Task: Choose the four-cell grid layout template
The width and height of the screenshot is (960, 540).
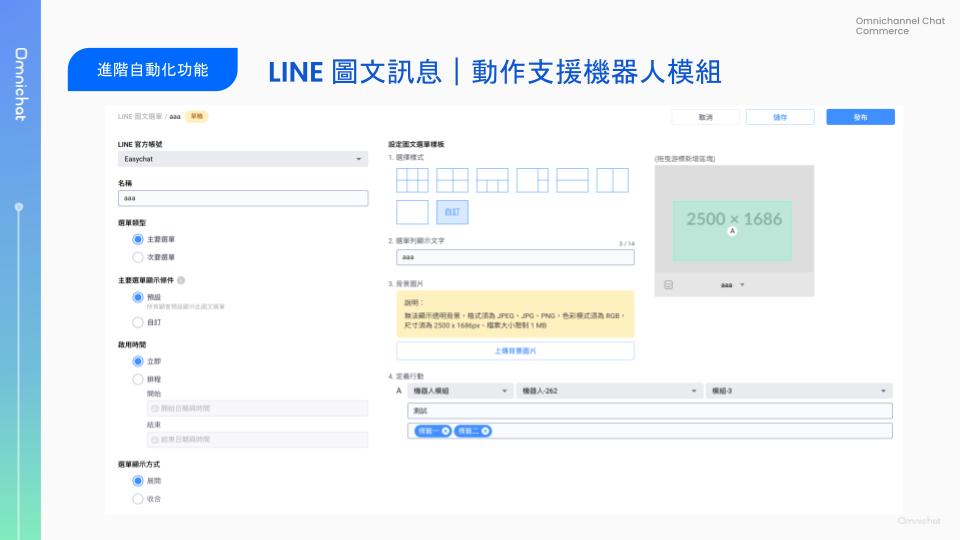Action: coord(452,180)
